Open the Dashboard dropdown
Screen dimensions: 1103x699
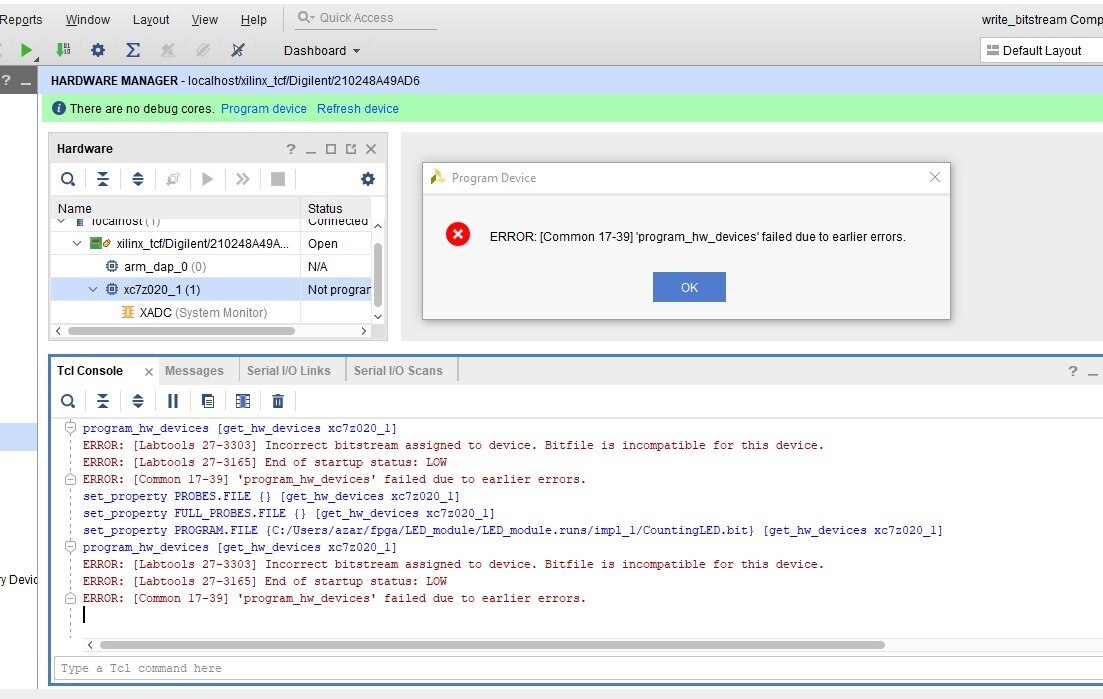click(321, 51)
